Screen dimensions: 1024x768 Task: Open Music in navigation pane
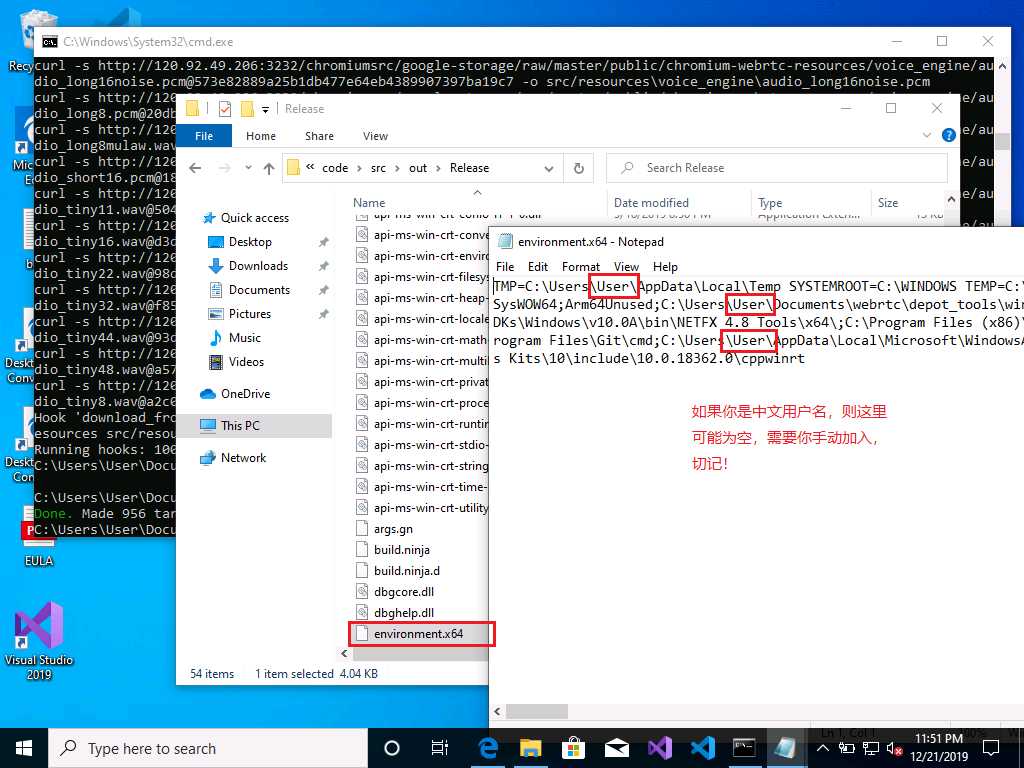(x=244, y=338)
